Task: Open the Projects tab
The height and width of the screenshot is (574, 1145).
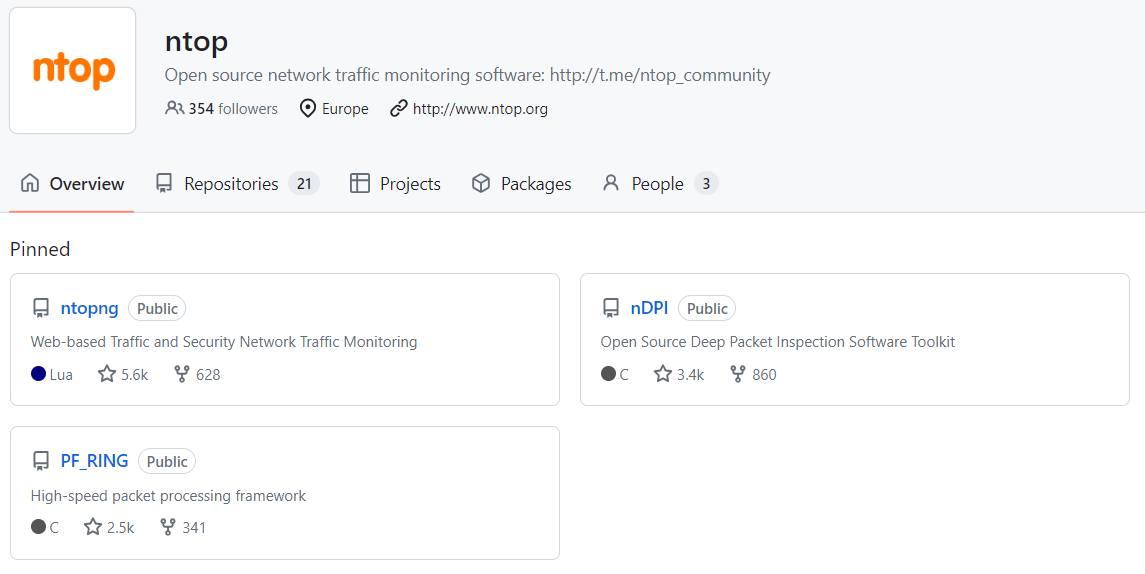Action: point(396,183)
